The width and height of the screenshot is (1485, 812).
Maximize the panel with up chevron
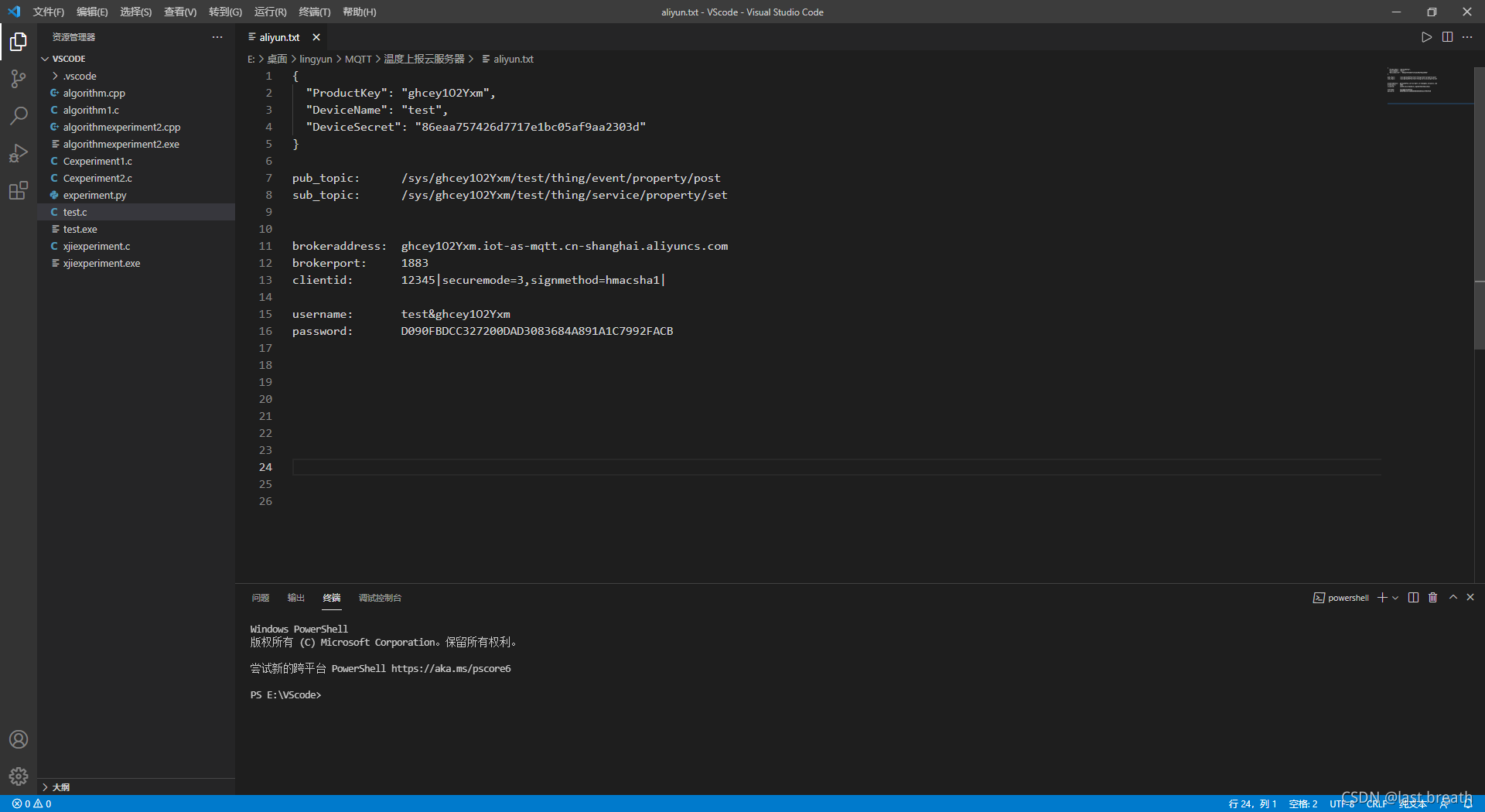[1453, 597]
